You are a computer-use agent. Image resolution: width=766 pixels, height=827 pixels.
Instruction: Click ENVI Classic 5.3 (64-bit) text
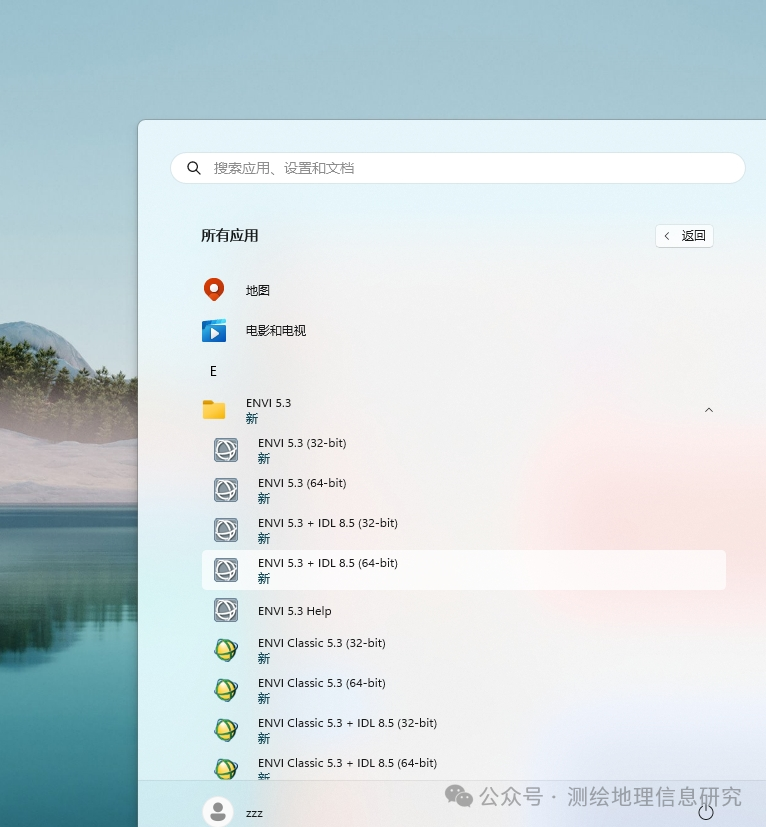(322, 683)
